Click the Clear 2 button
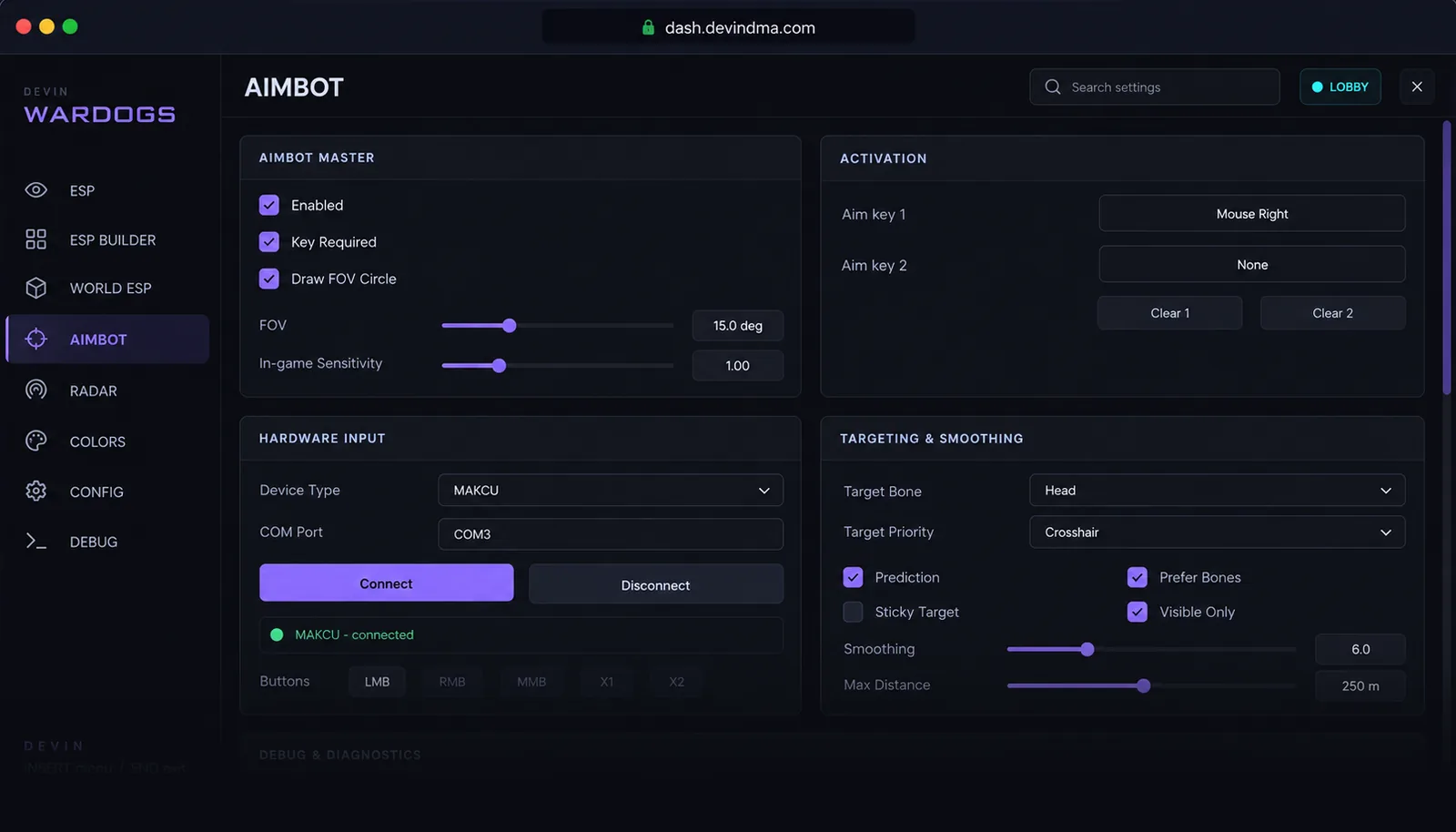This screenshot has width=1456, height=832. tap(1332, 312)
